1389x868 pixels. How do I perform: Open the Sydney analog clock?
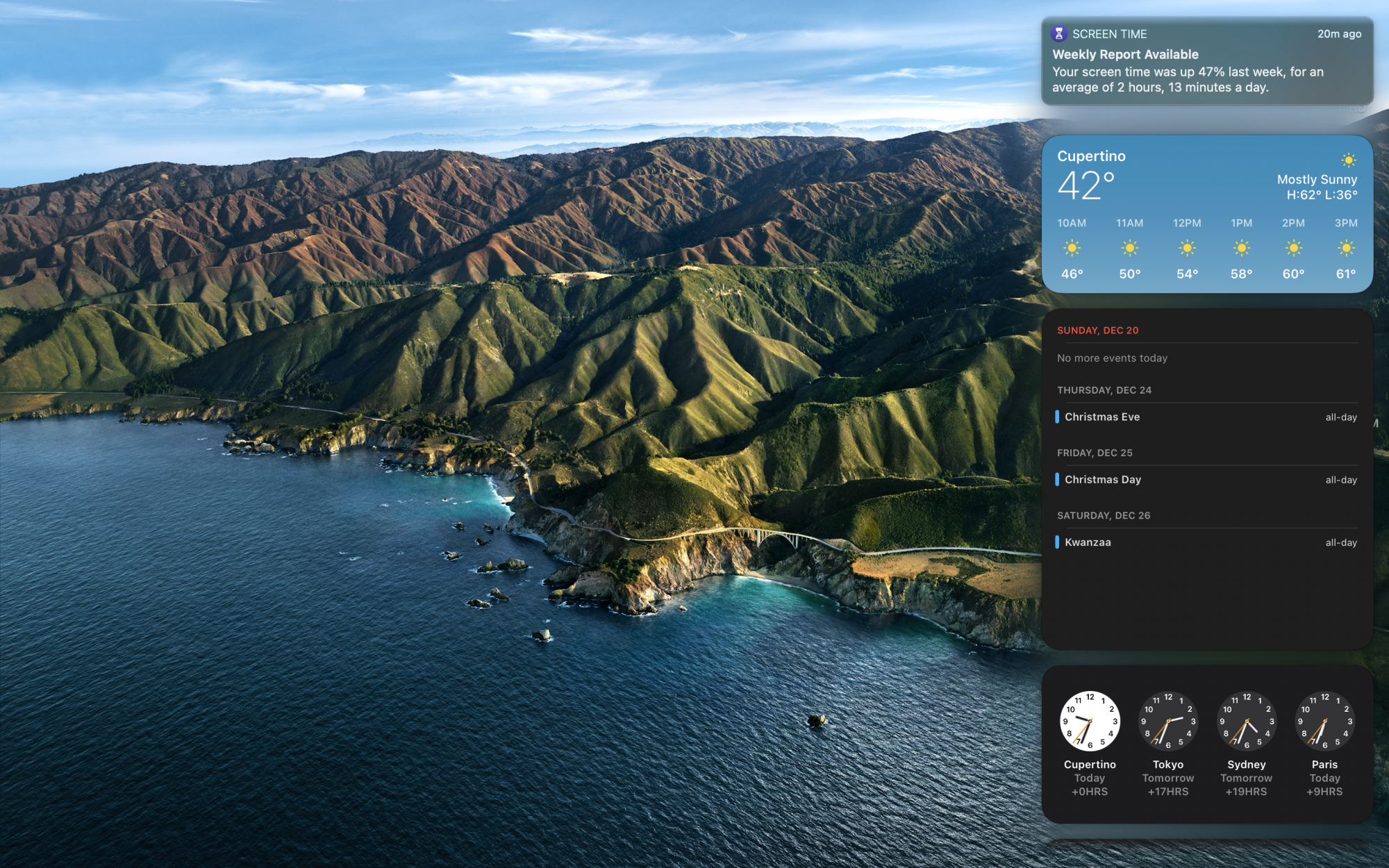click(1247, 721)
